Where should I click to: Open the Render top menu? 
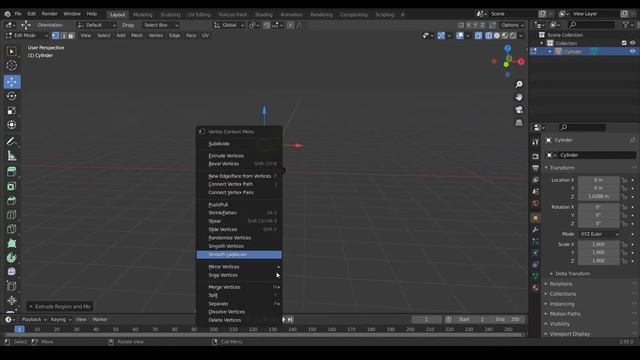coord(49,14)
